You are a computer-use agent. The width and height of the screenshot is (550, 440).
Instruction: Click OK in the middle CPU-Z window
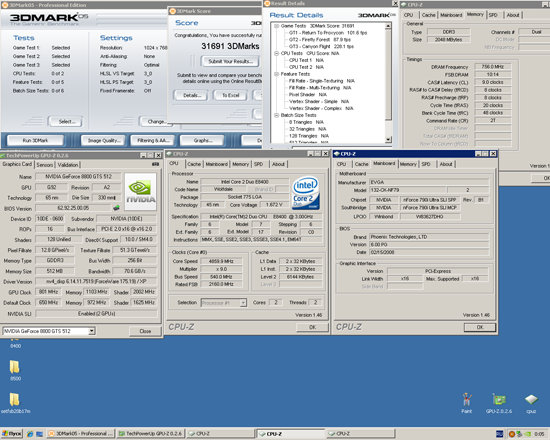point(312,327)
